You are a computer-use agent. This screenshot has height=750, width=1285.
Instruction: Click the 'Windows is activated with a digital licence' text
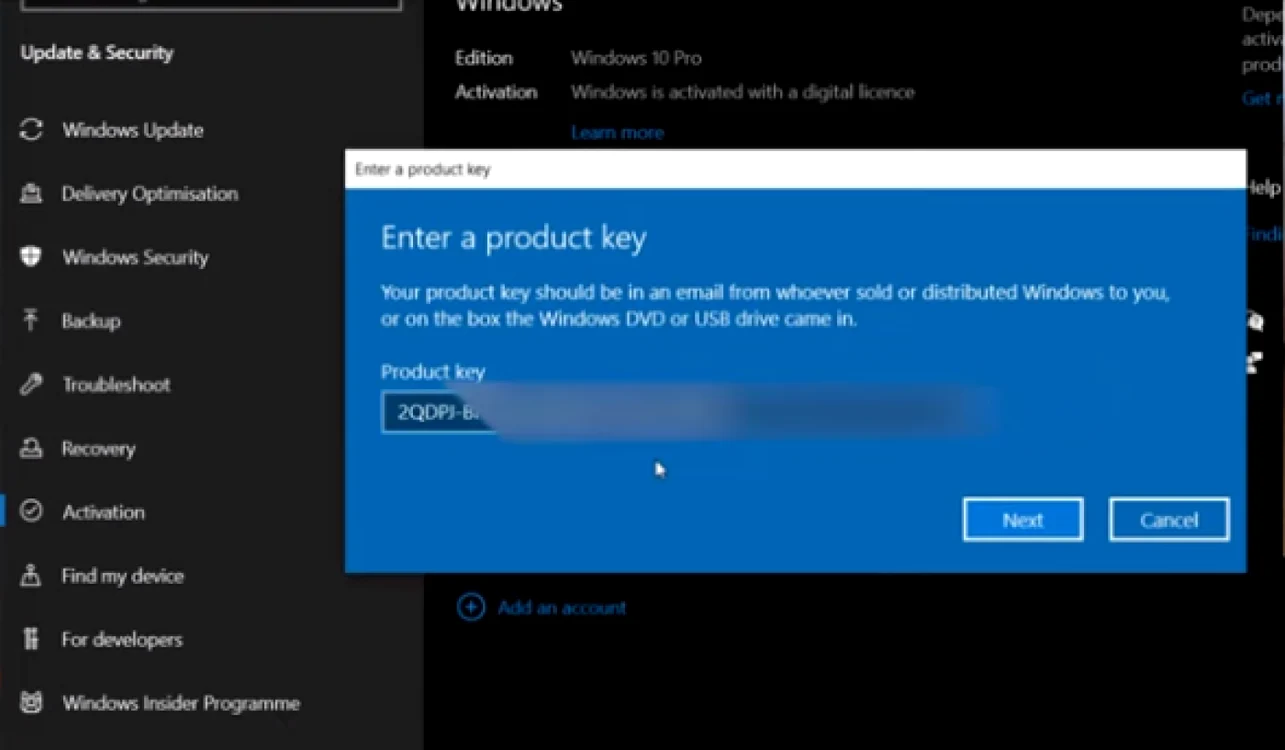point(743,92)
